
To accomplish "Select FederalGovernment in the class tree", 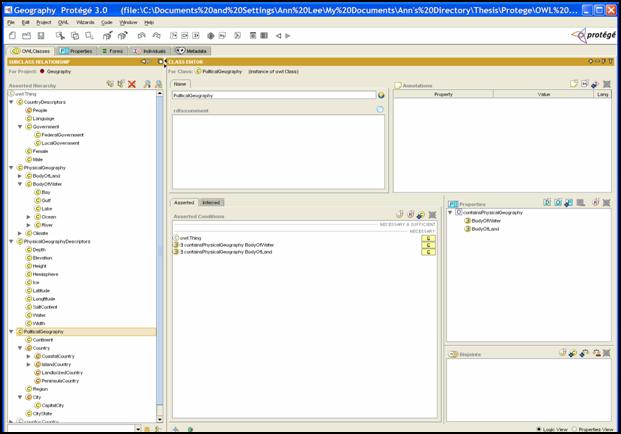I will point(59,135).
